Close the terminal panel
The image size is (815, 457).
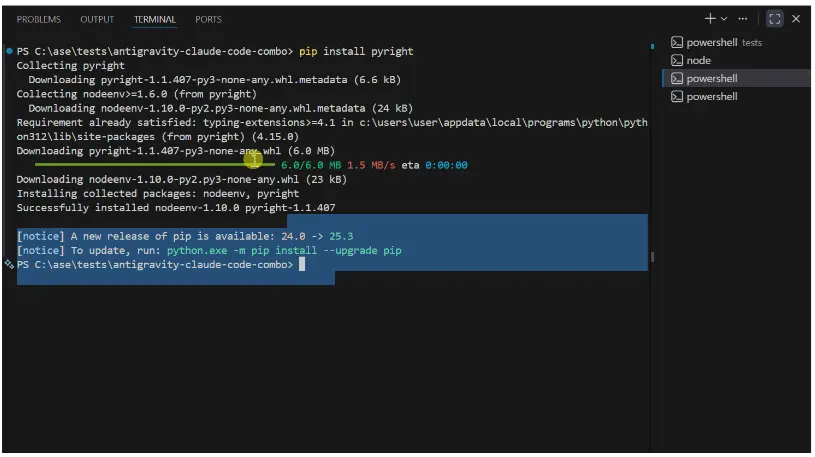796,19
